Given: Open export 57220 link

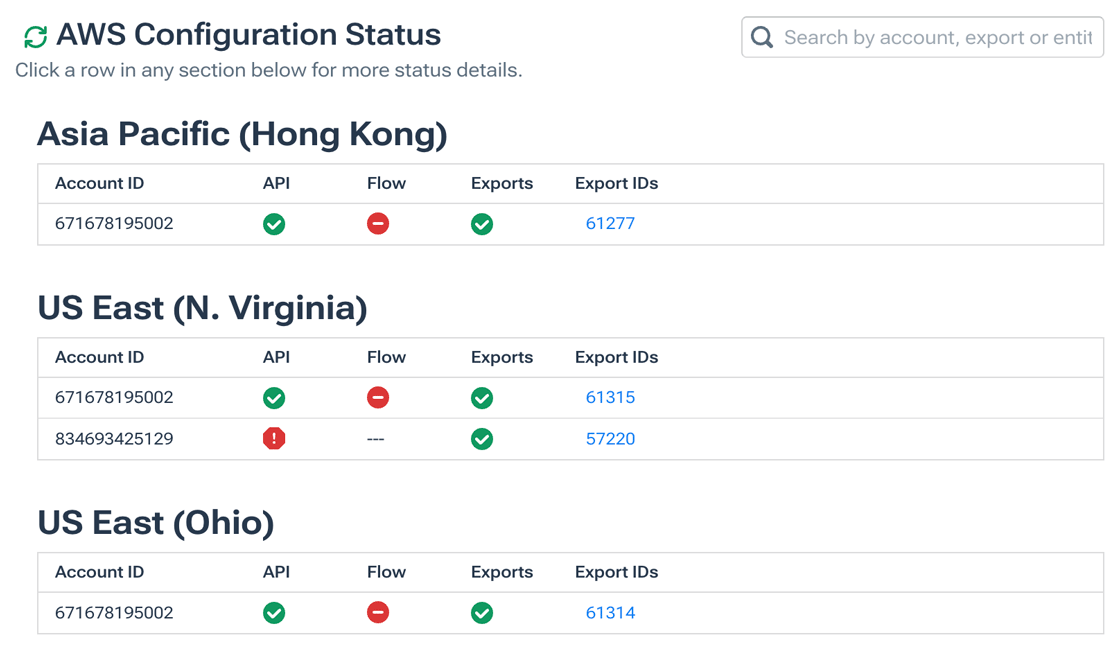Looking at the screenshot, I should (x=610, y=438).
